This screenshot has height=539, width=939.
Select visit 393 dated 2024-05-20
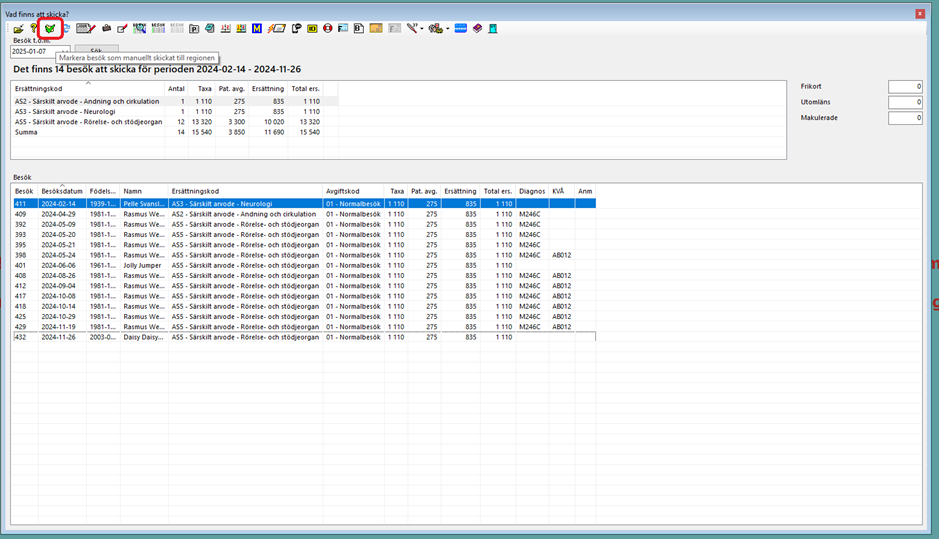tap(304, 234)
